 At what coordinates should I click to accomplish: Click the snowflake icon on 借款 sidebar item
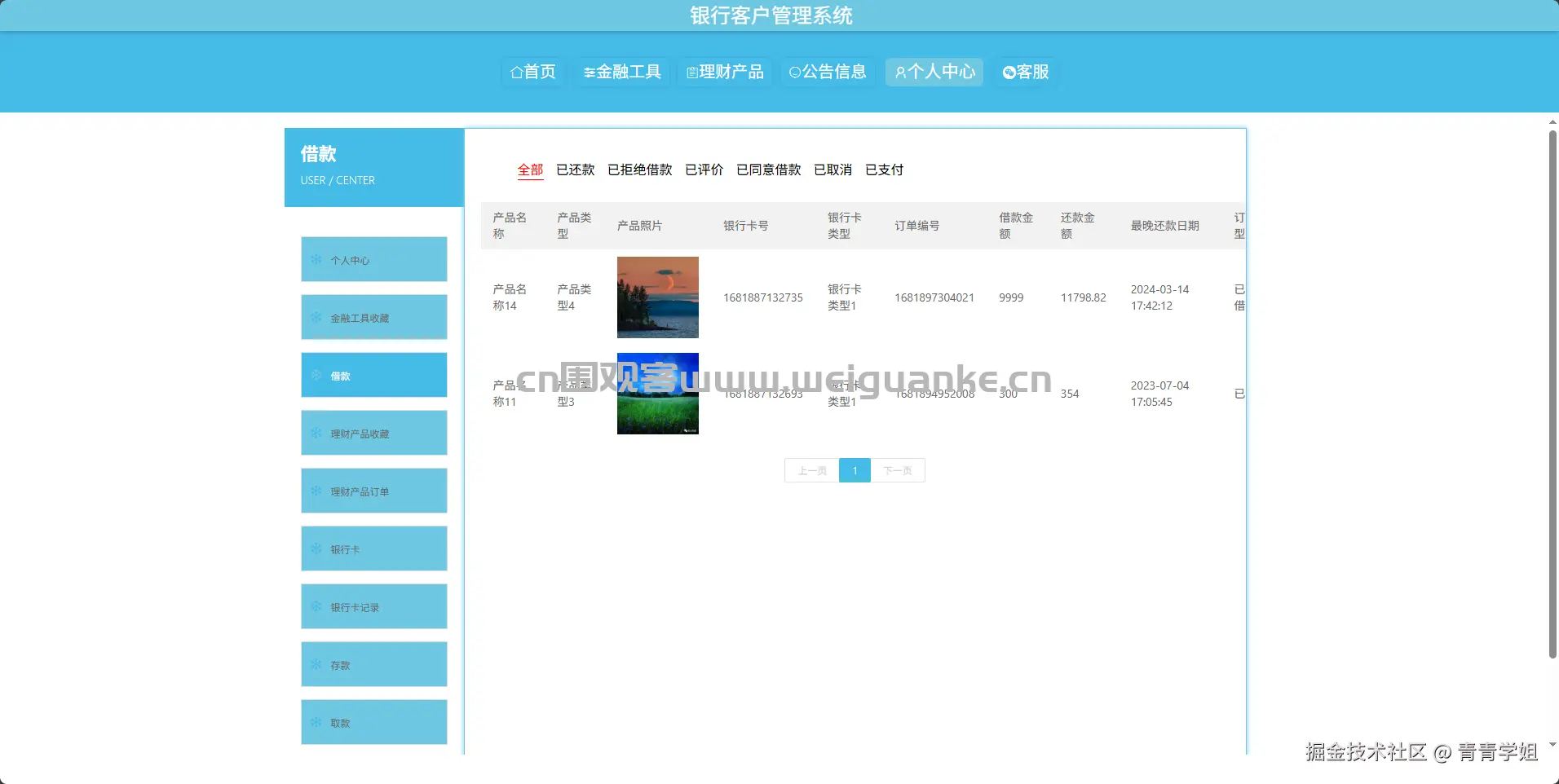[x=316, y=375]
